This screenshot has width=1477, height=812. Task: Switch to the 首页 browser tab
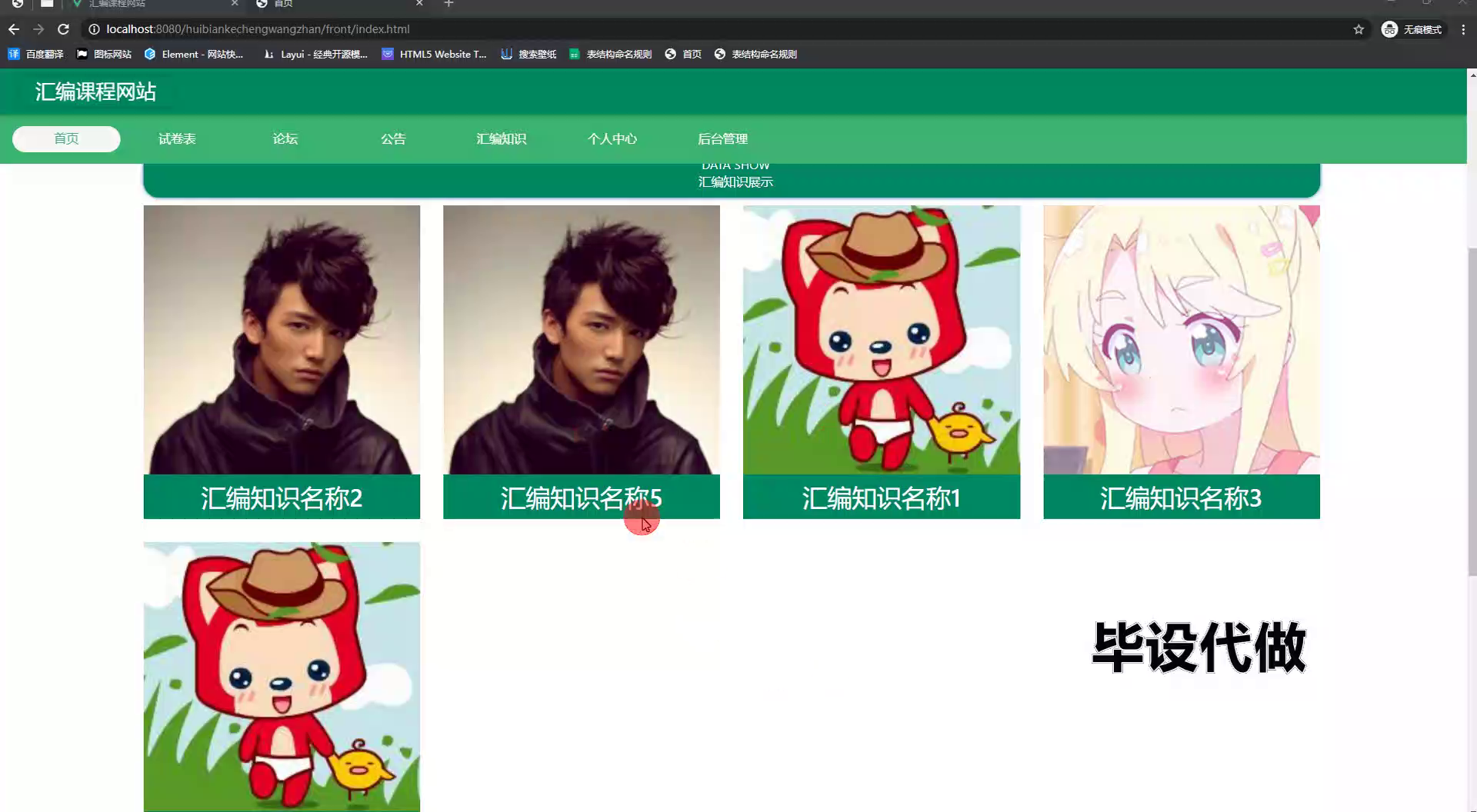pyautogui.click(x=338, y=5)
